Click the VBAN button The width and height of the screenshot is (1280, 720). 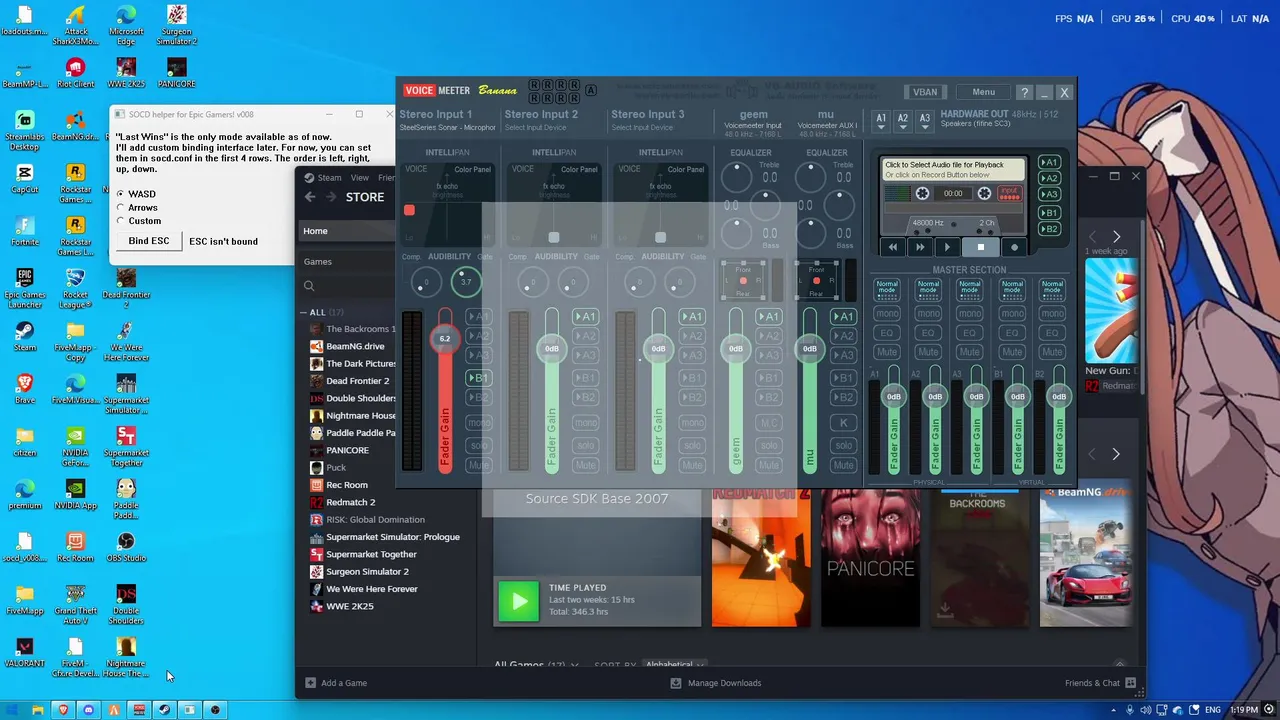pos(925,92)
